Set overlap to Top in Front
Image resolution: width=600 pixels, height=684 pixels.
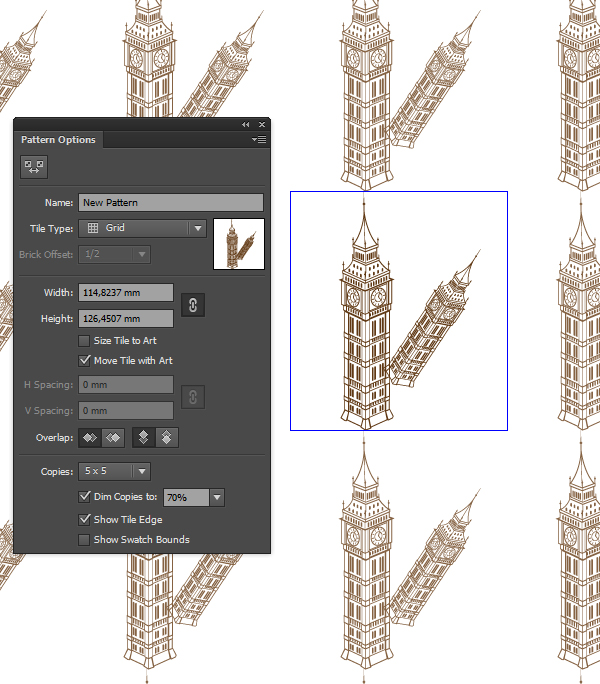(144, 438)
